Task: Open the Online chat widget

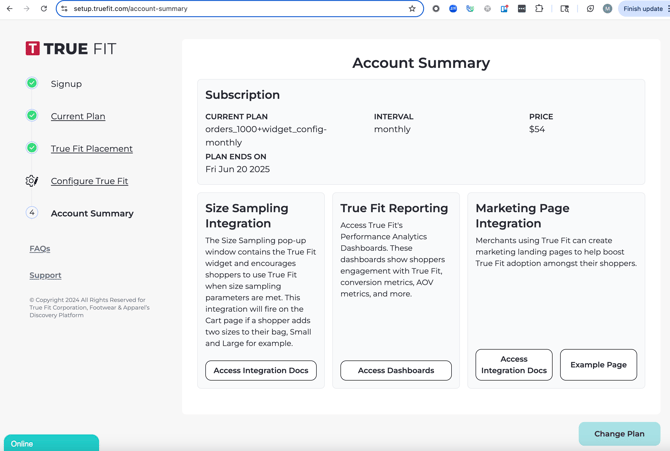Action: tap(51, 443)
